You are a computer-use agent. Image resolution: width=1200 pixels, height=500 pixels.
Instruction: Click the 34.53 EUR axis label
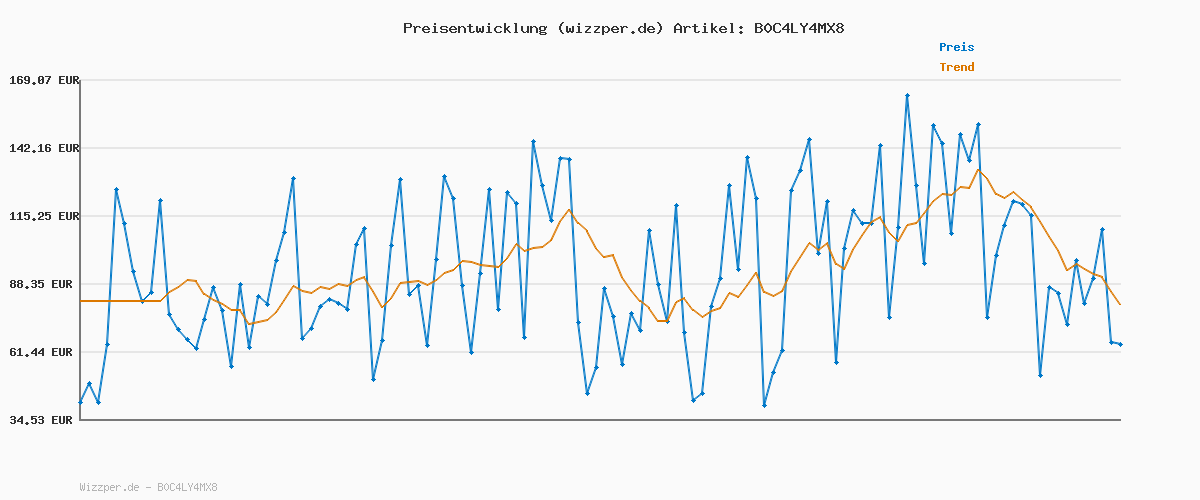click(42, 420)
